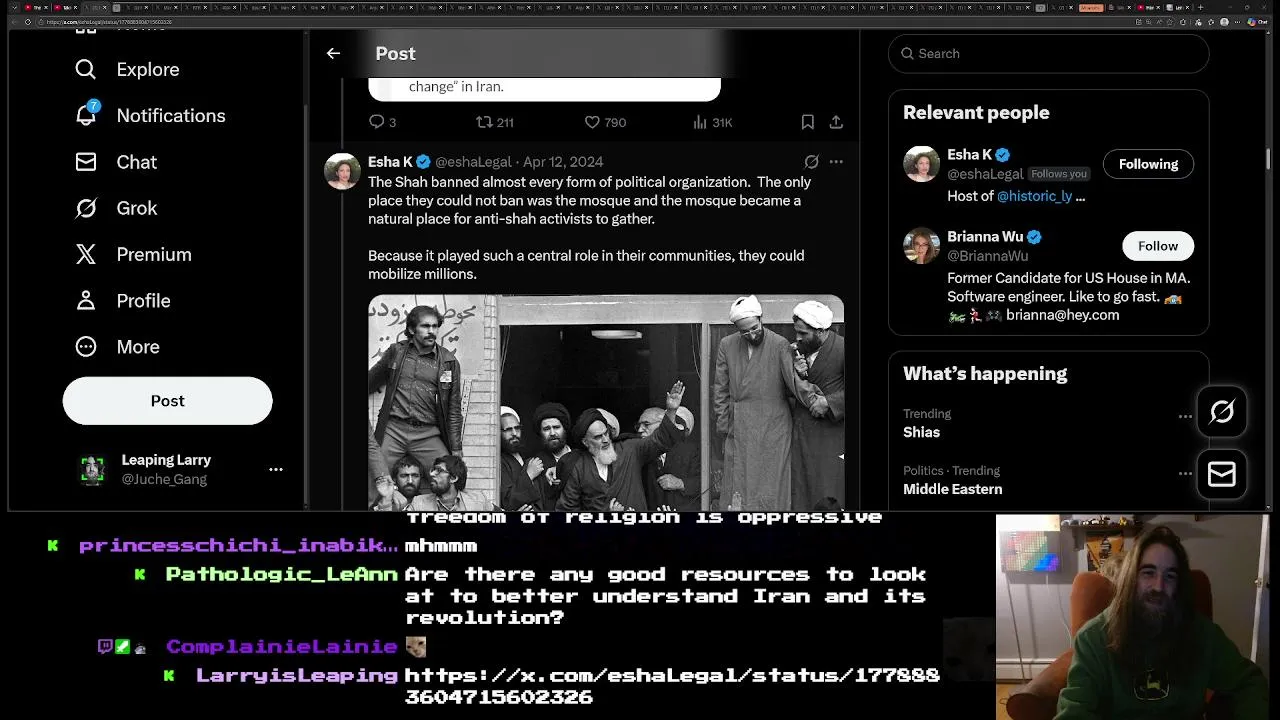Open Esha K's avatar beside the tweet
Image resolution: width=1280 pixels, height=720 pixels.
coord(342,171)
